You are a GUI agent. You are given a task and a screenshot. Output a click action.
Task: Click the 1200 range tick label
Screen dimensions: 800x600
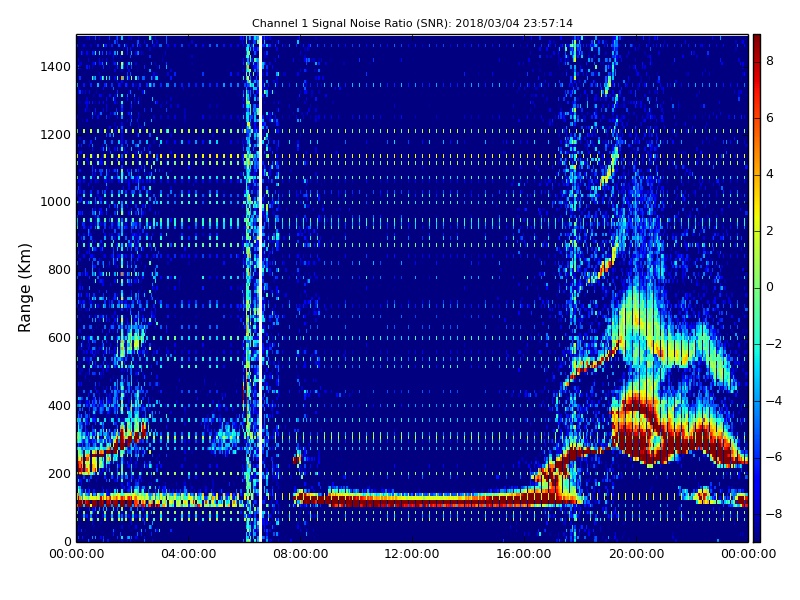coord(56,135)
